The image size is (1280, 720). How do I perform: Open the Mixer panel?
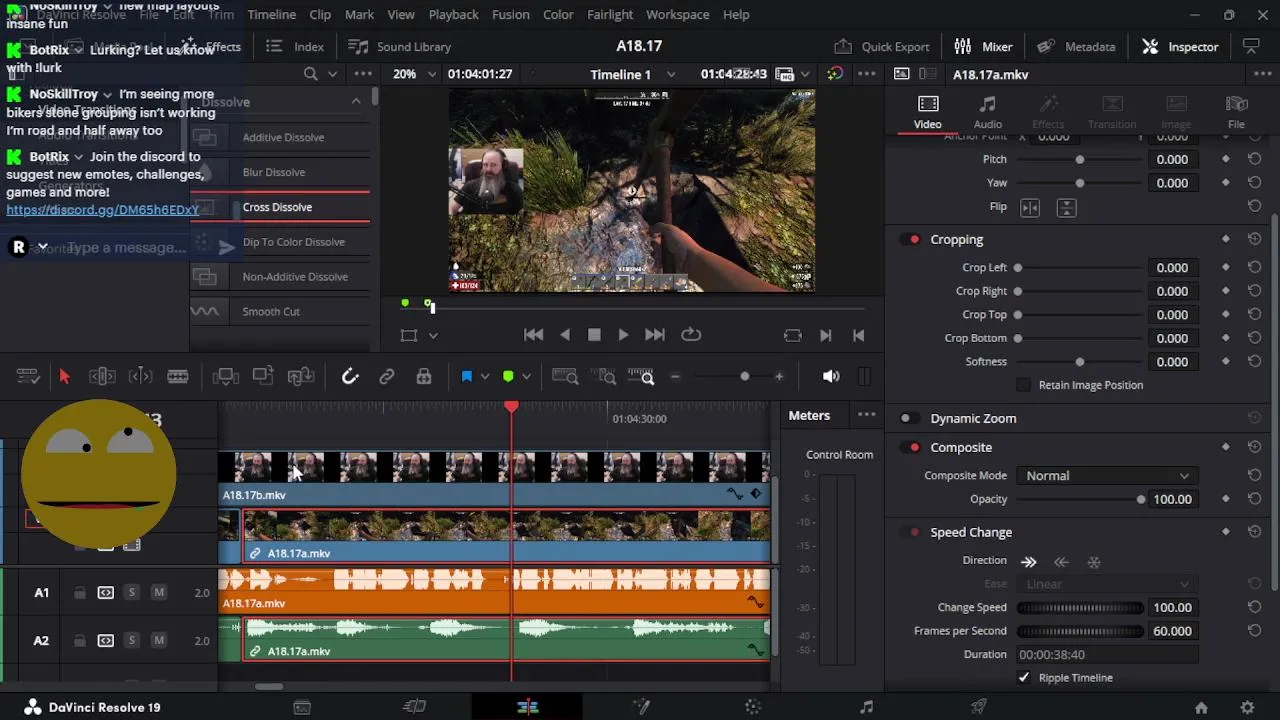click(983, 47)
